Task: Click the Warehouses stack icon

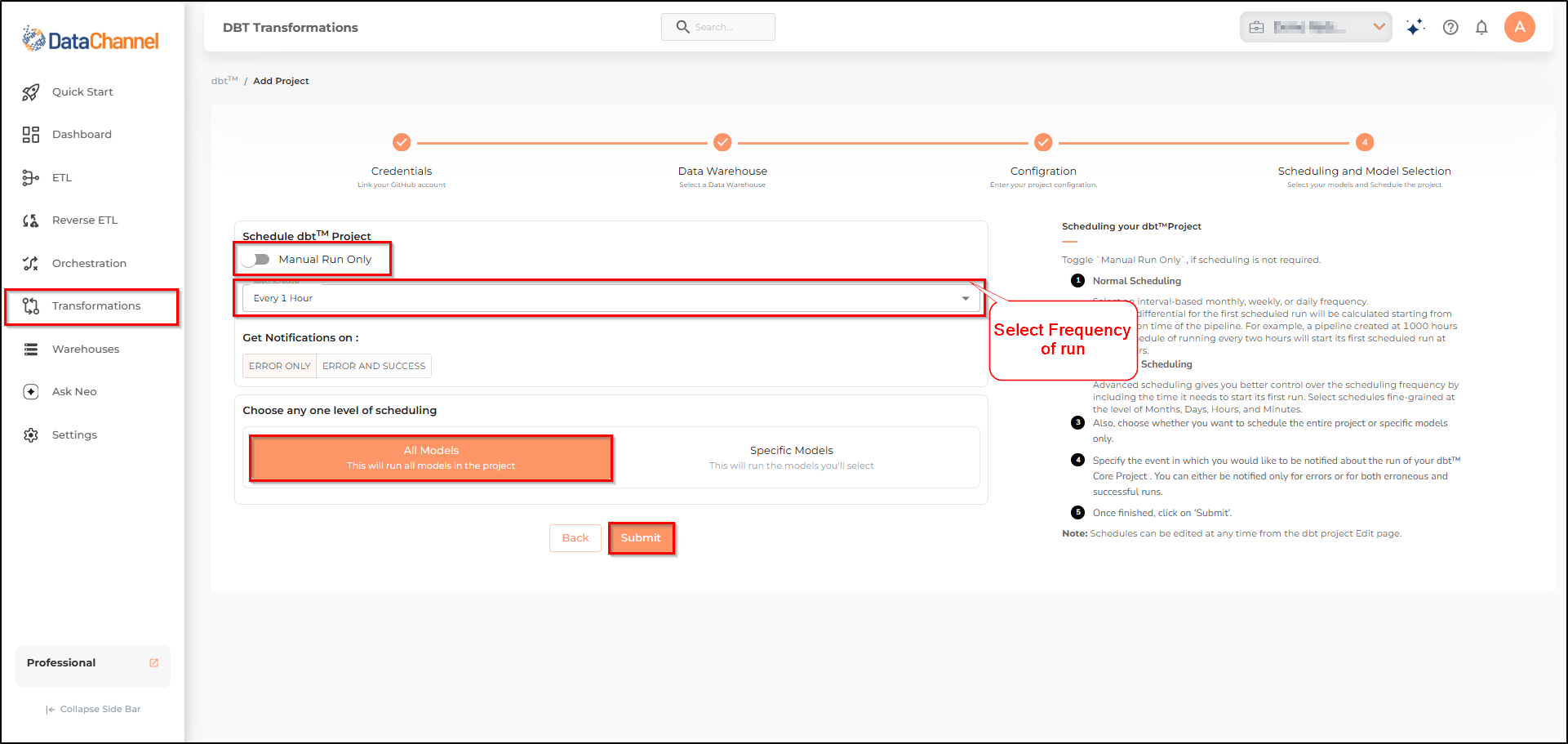Action: coord(31,350)
